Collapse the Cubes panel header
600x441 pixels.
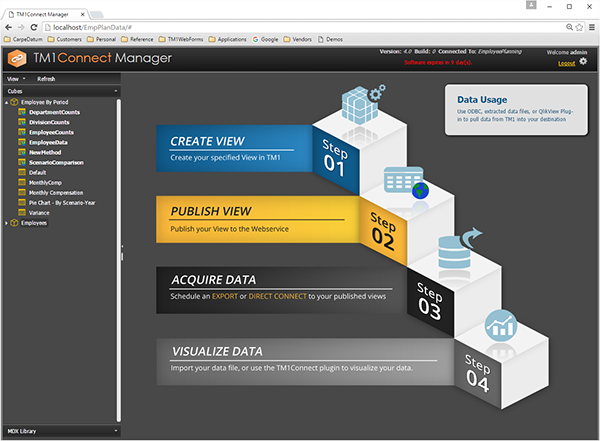116,91
